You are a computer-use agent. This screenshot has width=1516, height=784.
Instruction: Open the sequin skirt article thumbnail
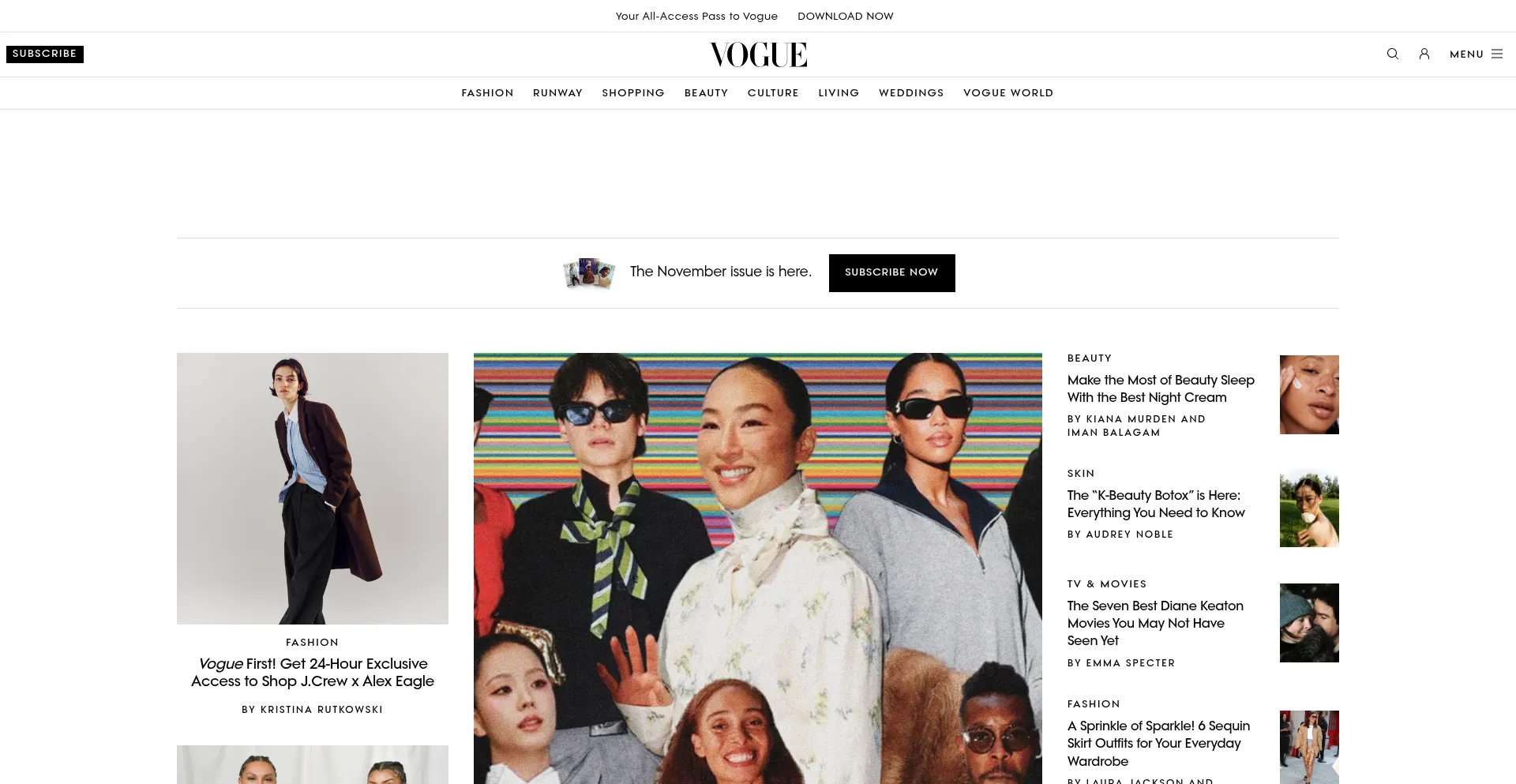[x=1309, y=747]
